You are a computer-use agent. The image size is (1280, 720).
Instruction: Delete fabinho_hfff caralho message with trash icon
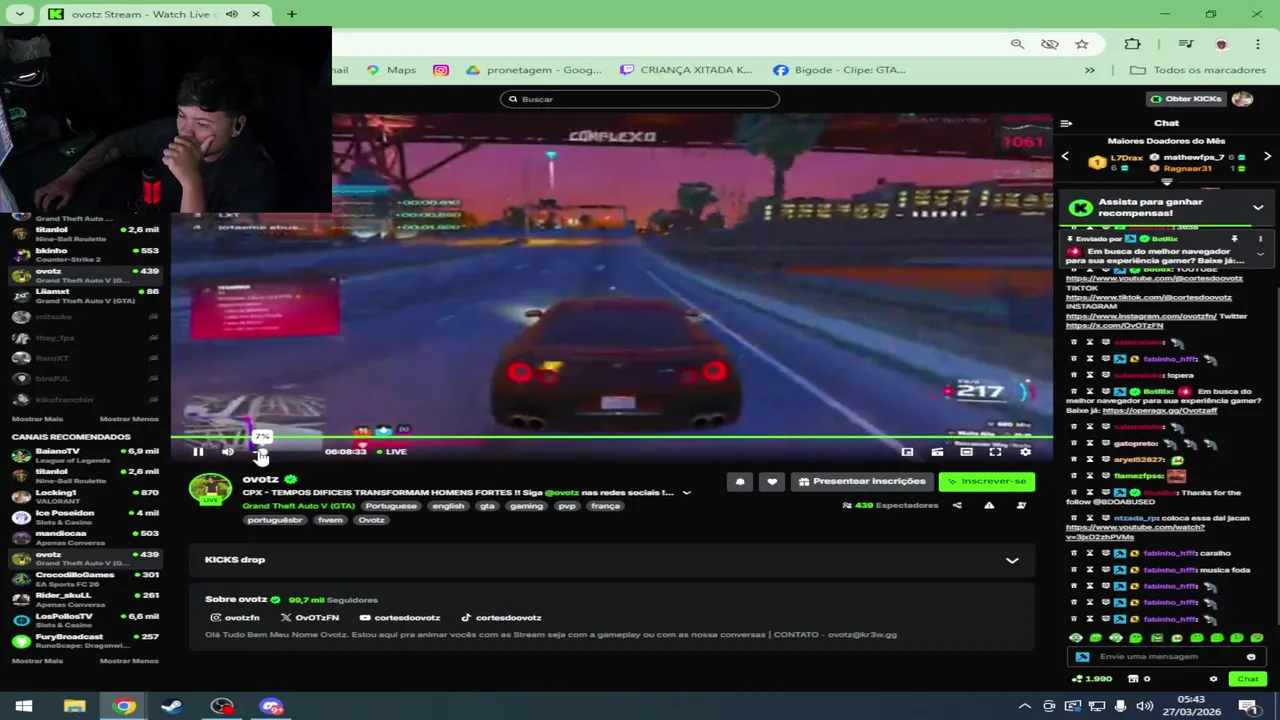coord(1074,553)
